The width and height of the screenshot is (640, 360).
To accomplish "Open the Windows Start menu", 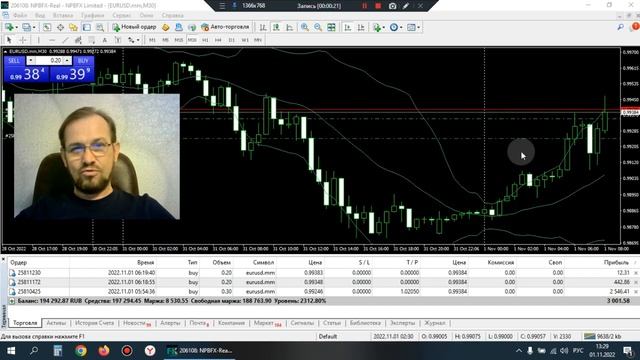I will click(11, 350).
